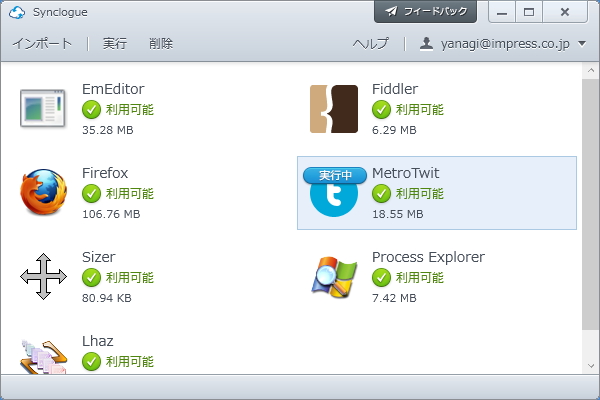Click the user silhouette icon beside the email
Image resolution: width=600 pixels, height=400 pixels.
426,44
